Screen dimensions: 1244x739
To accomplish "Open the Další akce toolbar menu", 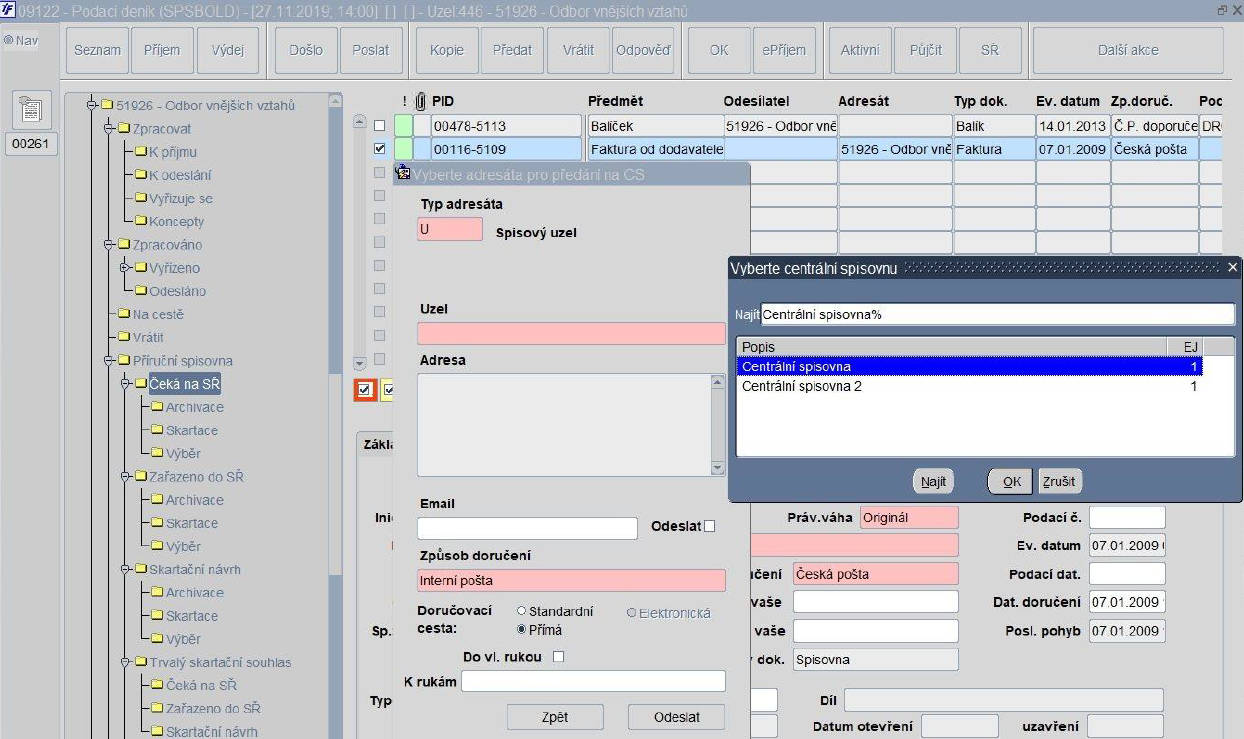I will [1128, 50].
